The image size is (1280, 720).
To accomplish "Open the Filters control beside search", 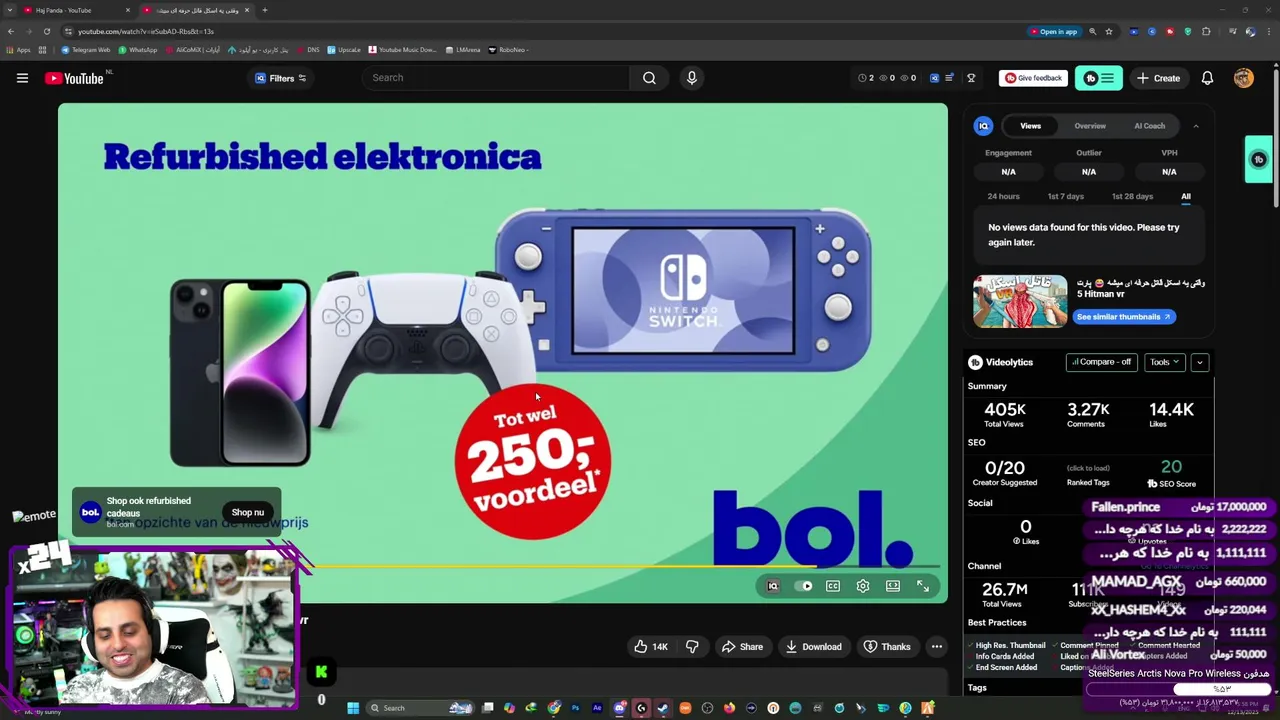I will click(x=281, y=78).
